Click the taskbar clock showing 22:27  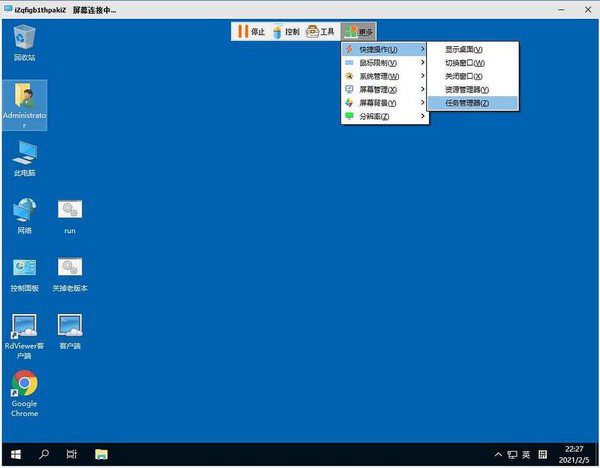pyautogui.click(x=574, y=454)
